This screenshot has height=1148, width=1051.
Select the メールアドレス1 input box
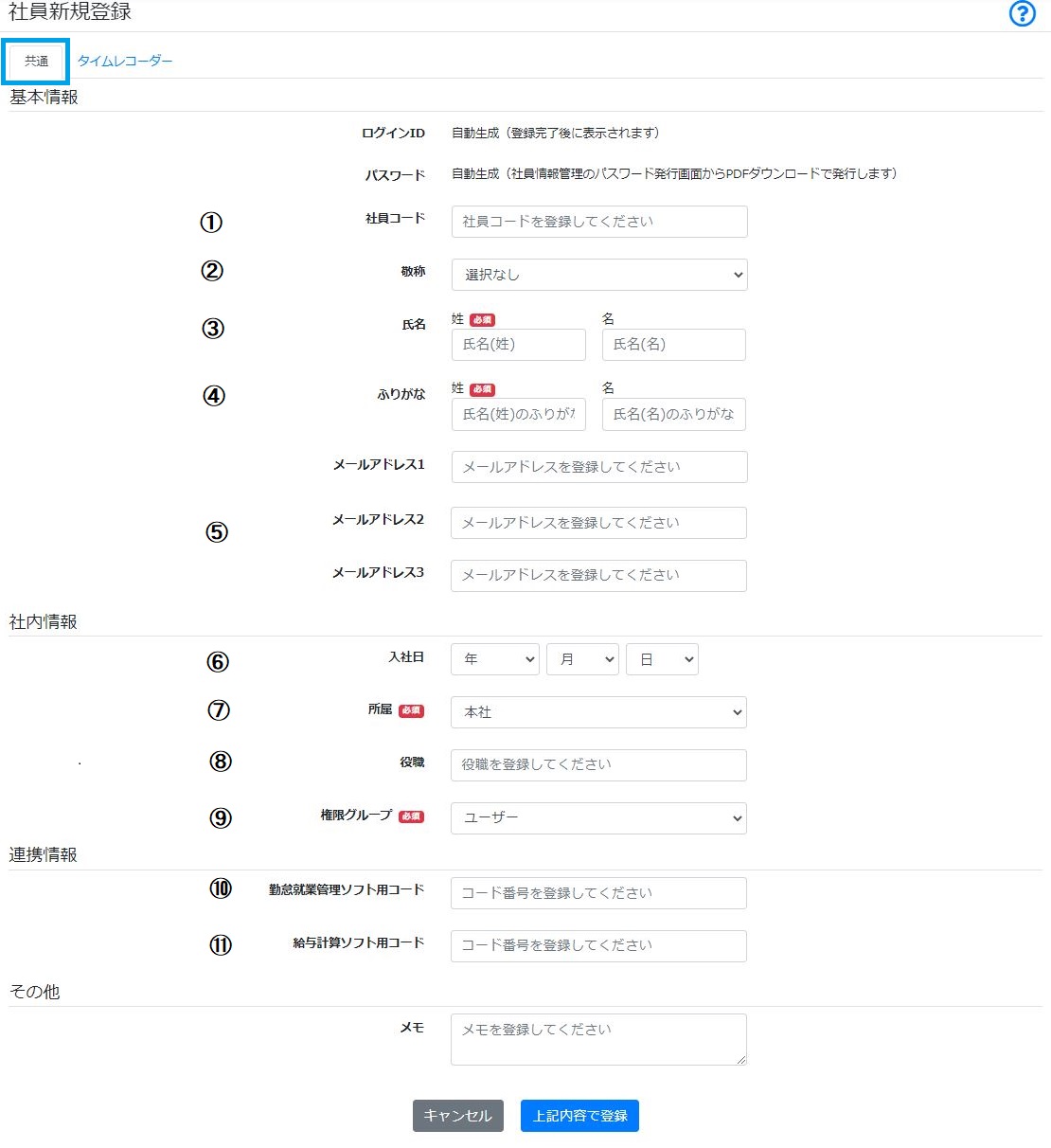coord(599,467)
